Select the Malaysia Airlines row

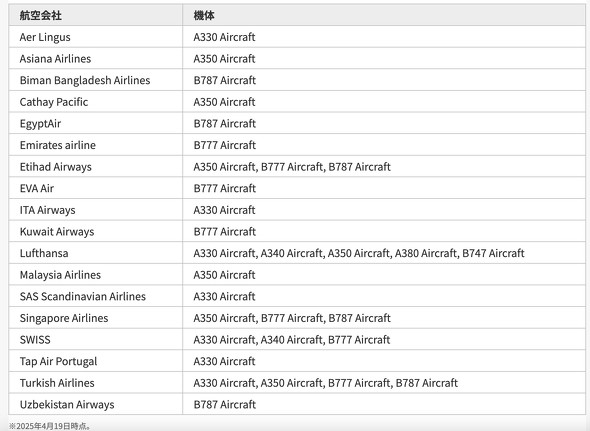pyautogui.click(x=297, y=275)
